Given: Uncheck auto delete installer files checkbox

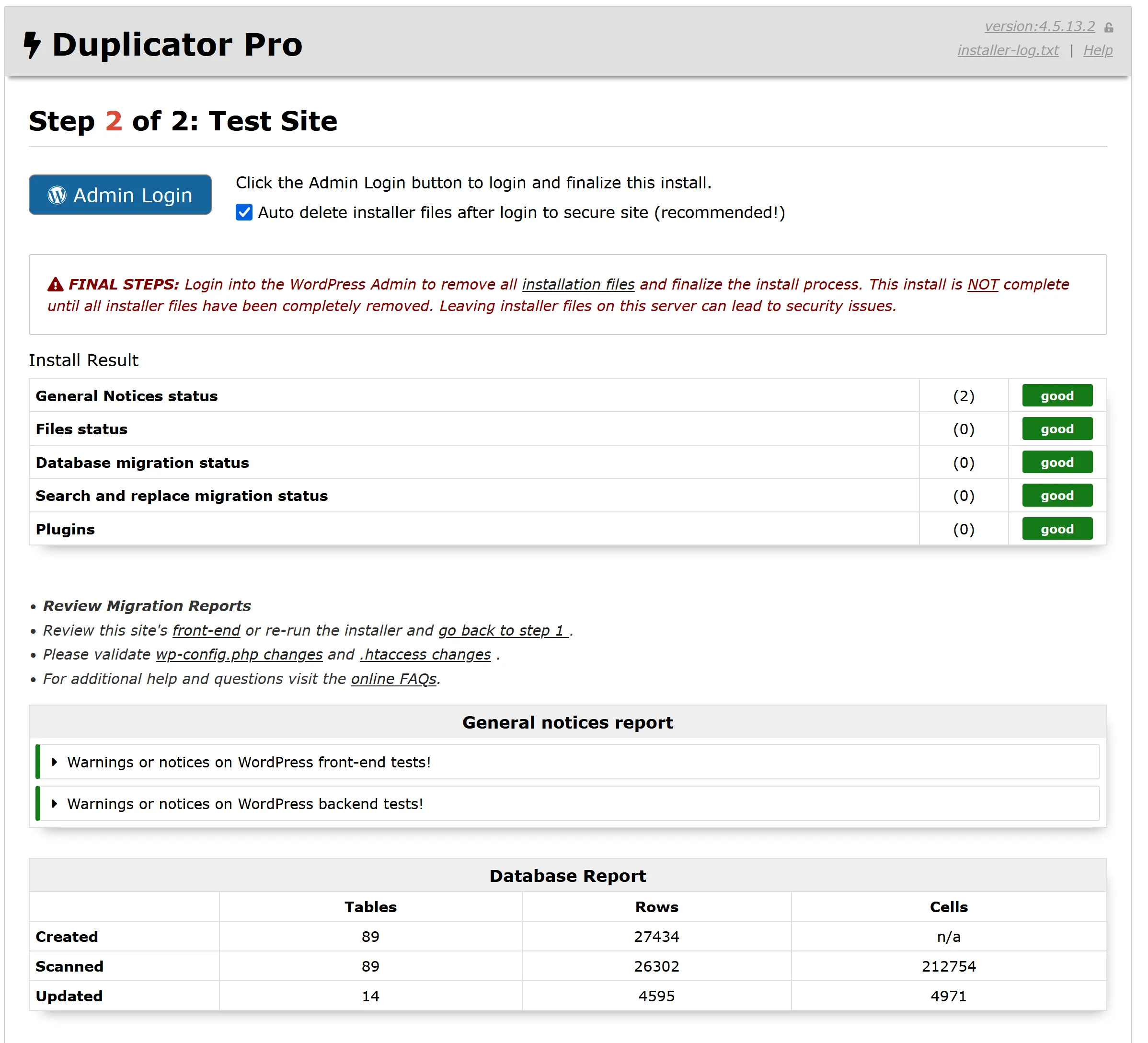Looking at the screenshot, I should (244, 212).
